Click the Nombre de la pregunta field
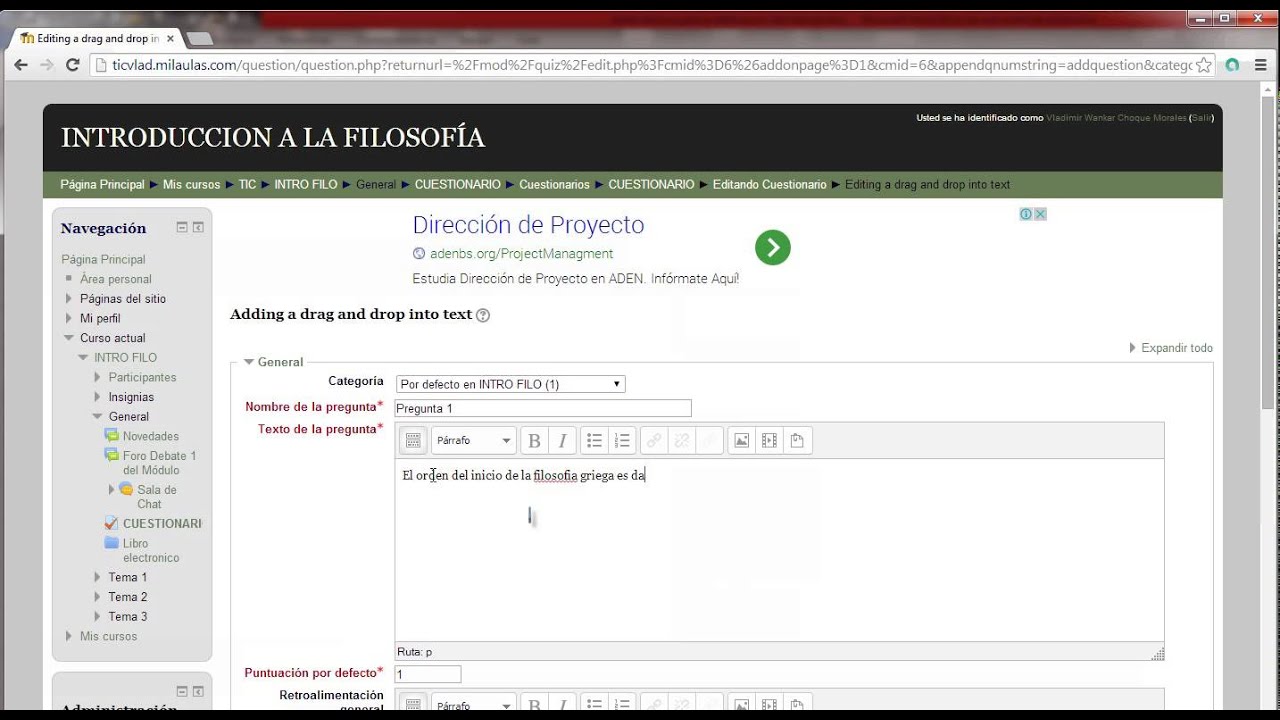This screenshot has width=1280, height=720. (543, 408)
